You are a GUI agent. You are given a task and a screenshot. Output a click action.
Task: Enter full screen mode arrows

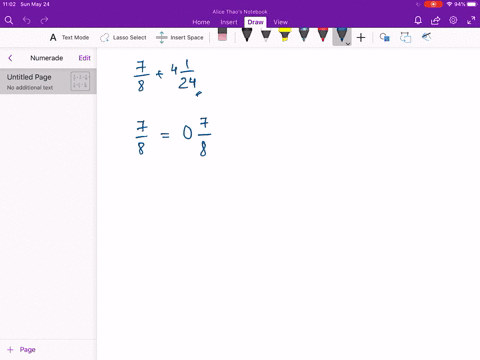tap(471, 21)
